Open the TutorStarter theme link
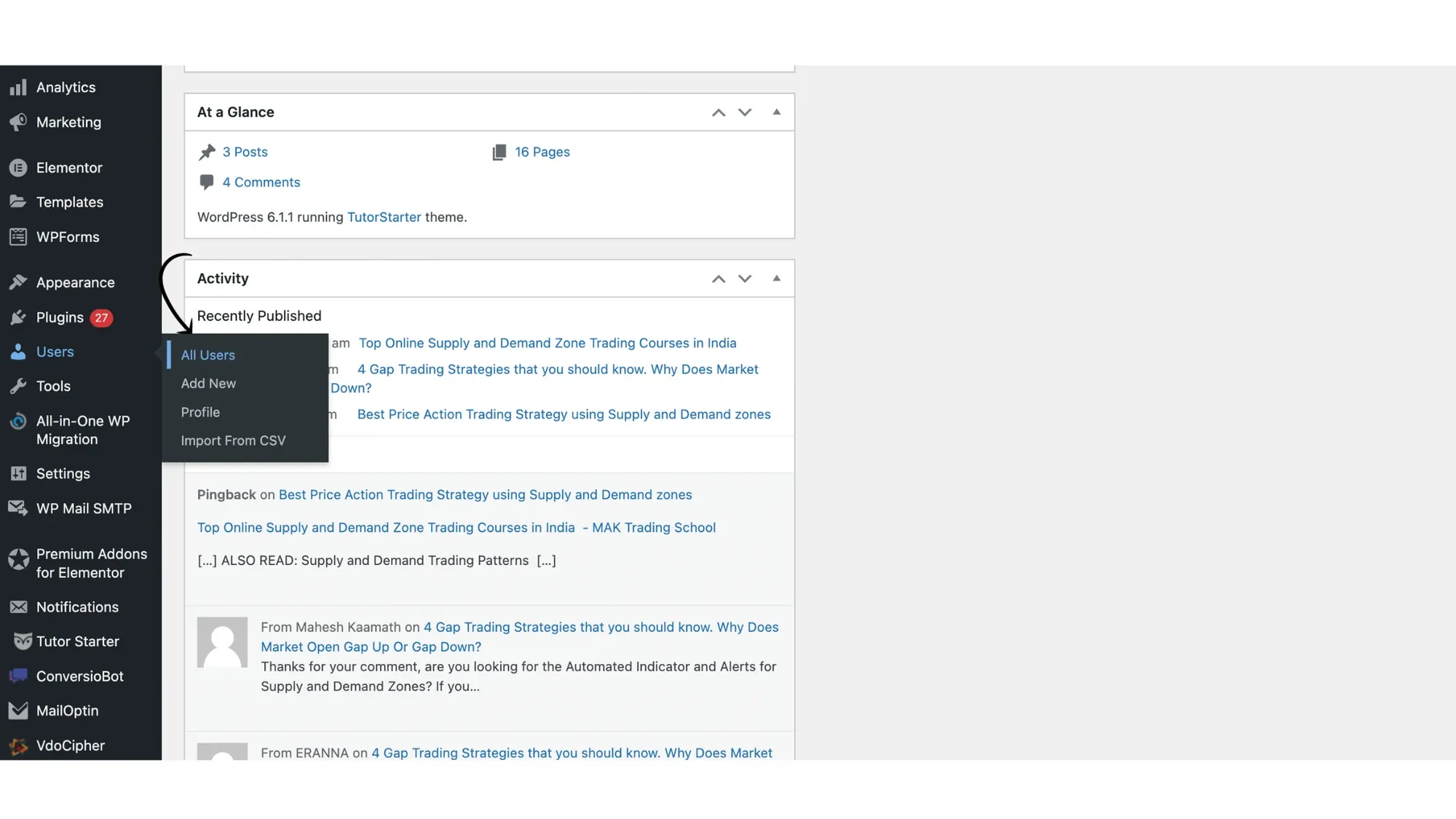This screenshot has width=1456, height=819. click(x=384, y=217)
